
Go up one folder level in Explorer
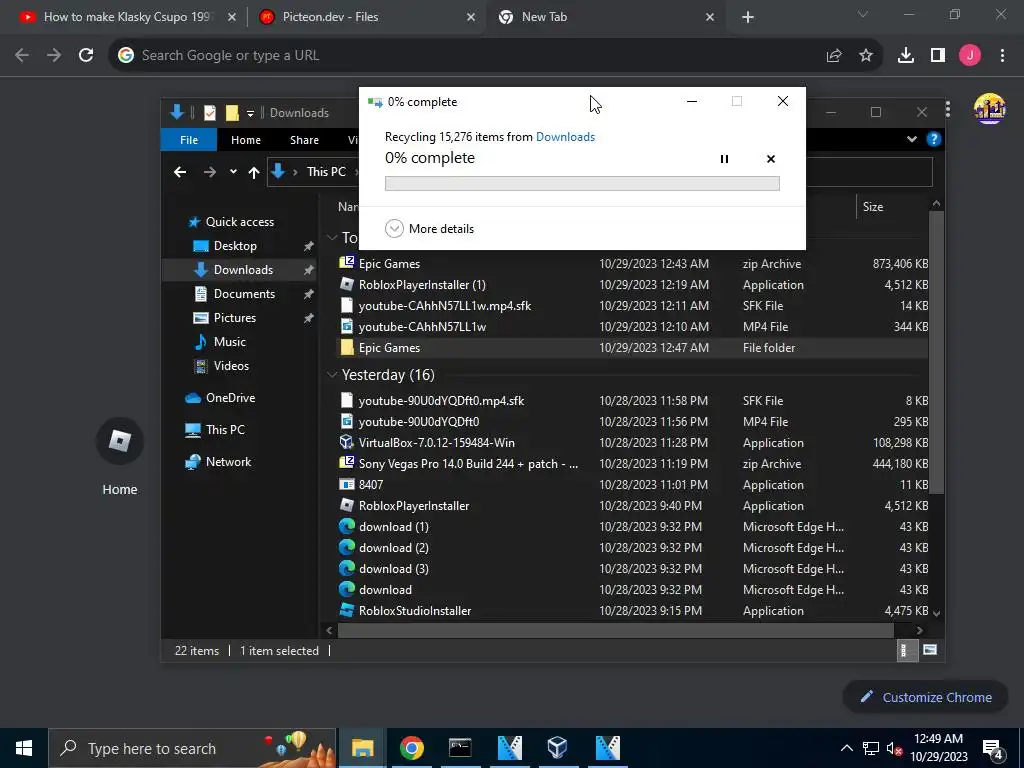click(x=254, y=172)
